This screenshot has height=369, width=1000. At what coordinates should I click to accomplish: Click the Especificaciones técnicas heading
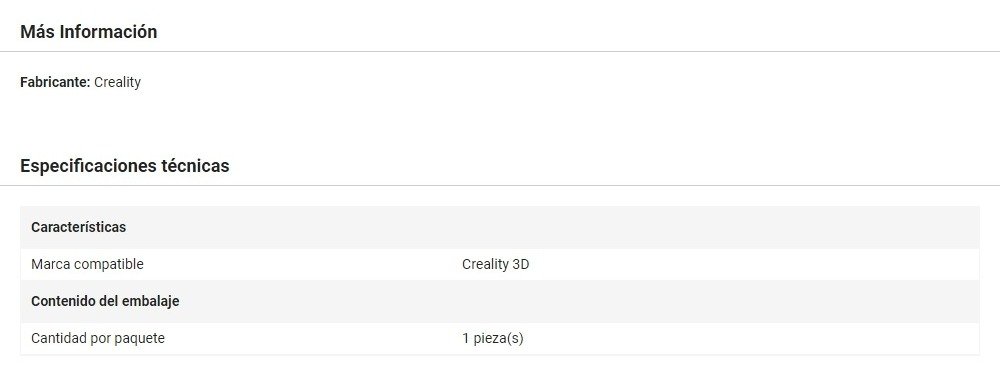click(125, 166)
